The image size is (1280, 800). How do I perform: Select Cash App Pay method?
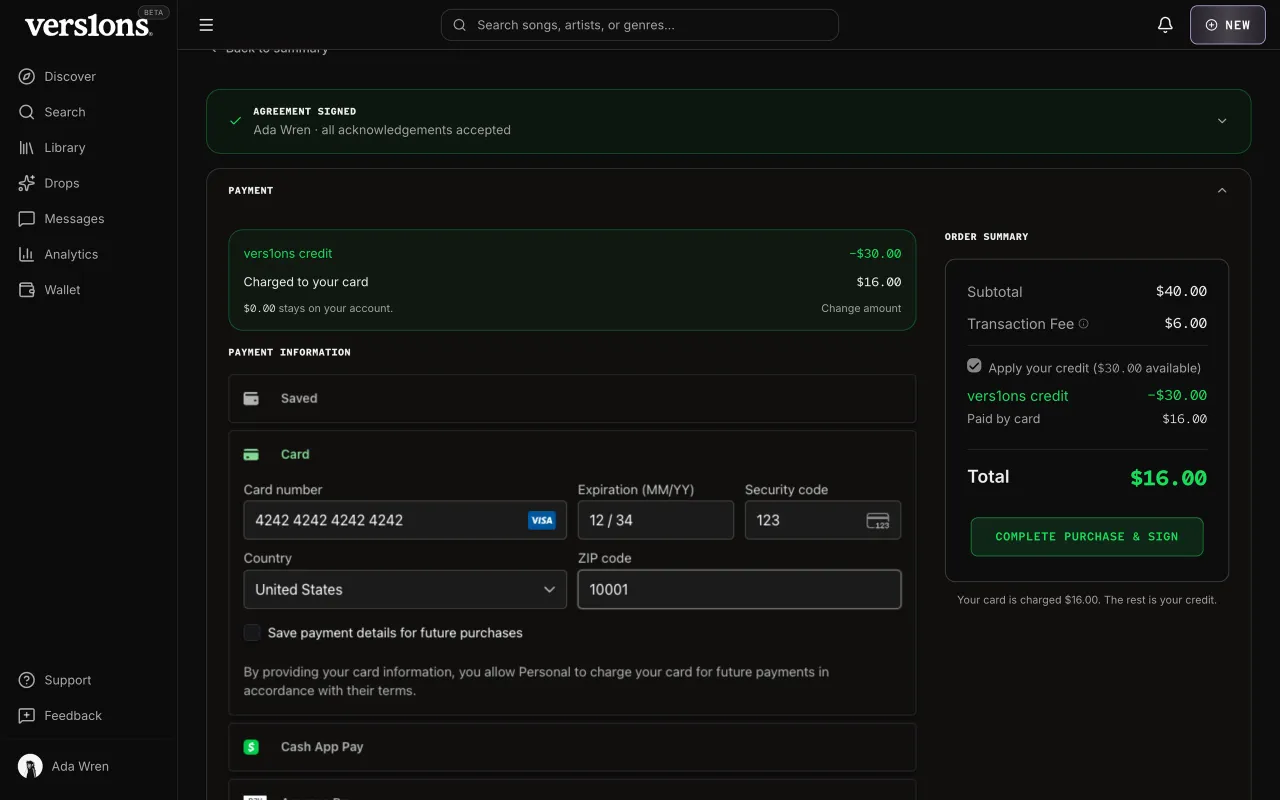click(572, 747)
